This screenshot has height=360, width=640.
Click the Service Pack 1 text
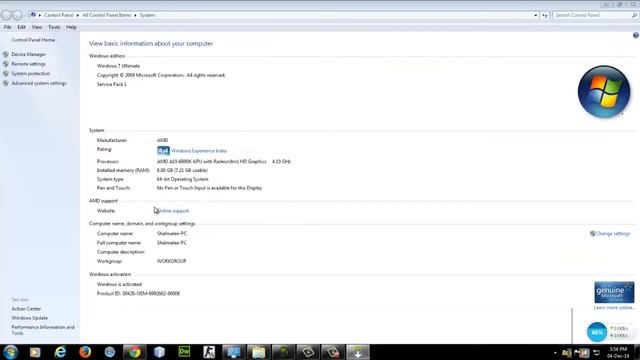click(x=112, y=84)
